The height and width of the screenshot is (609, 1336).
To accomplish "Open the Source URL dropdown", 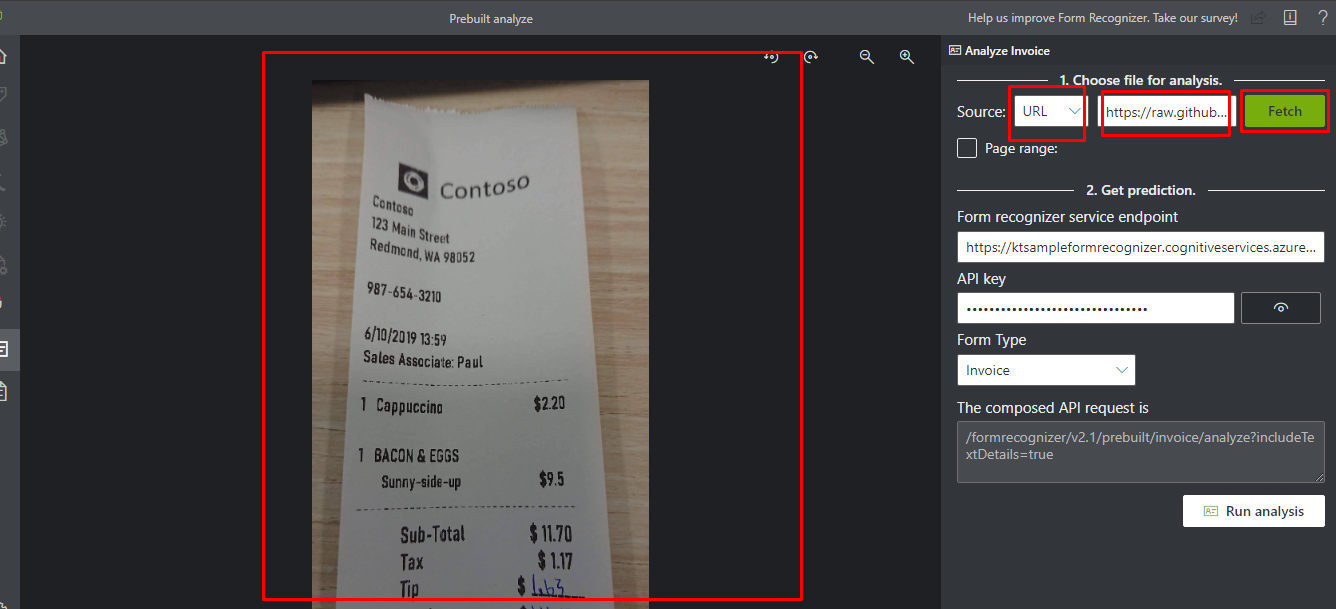I will [x=1049, y=111].
